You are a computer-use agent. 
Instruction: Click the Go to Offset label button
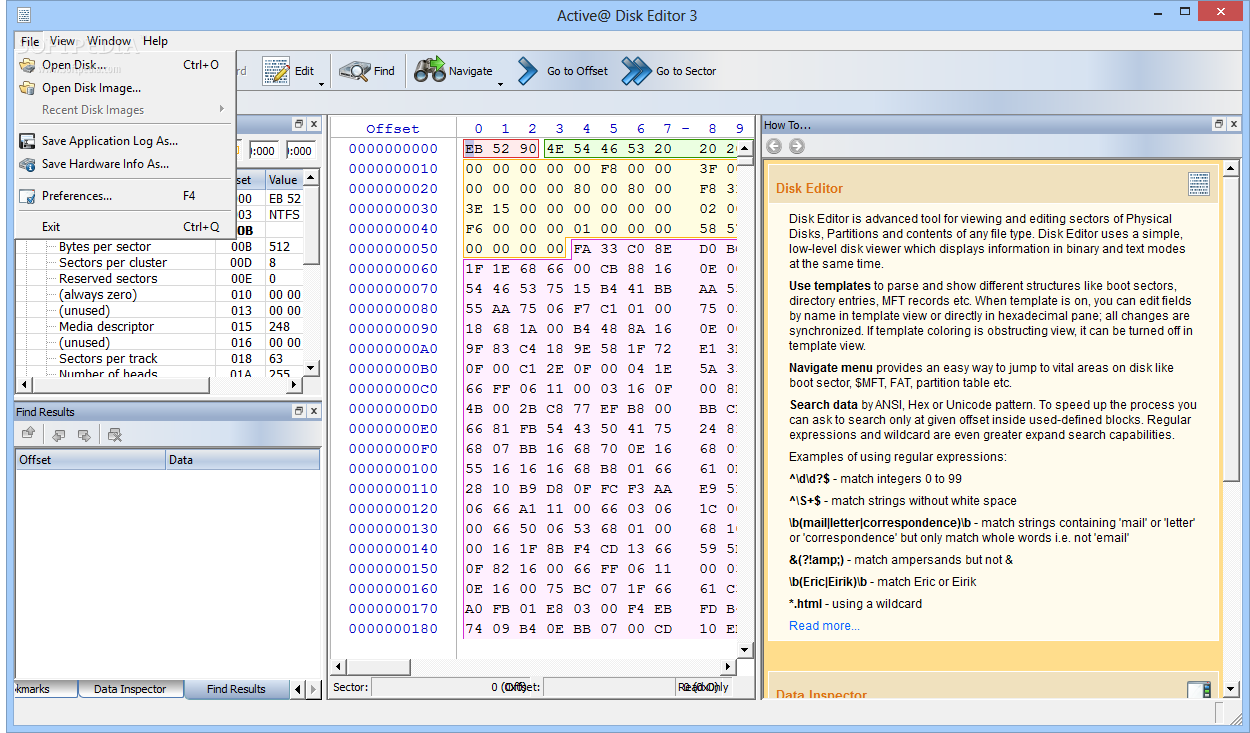click(x=577, y=71)
